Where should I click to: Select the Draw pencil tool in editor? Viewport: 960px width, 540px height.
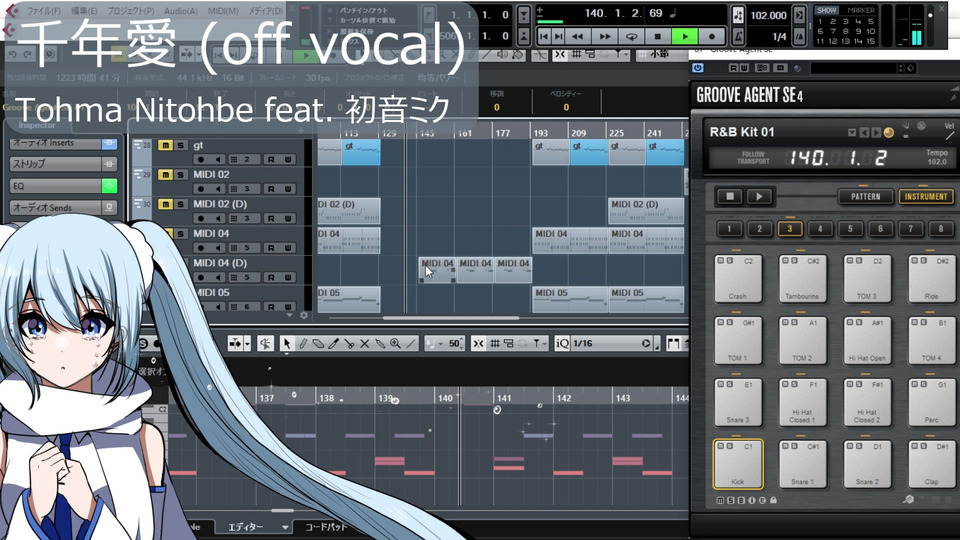pos(302,343)
